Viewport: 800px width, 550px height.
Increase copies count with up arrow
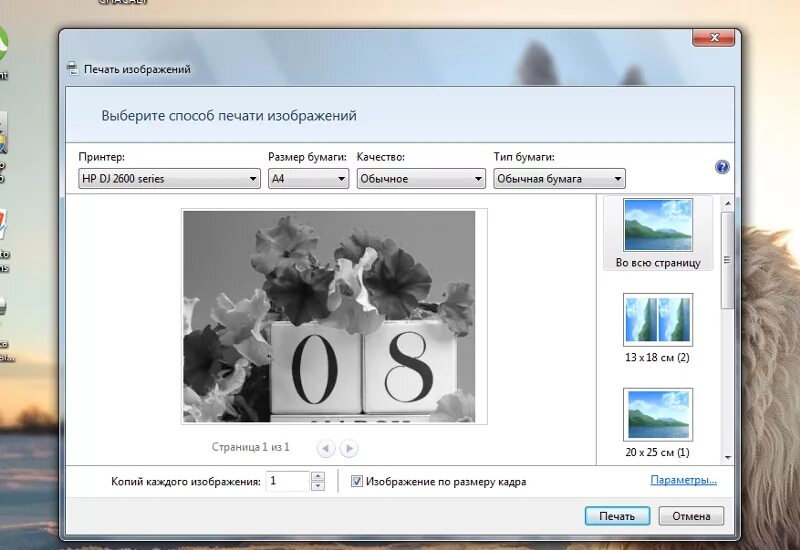click(x=318, y=477)
